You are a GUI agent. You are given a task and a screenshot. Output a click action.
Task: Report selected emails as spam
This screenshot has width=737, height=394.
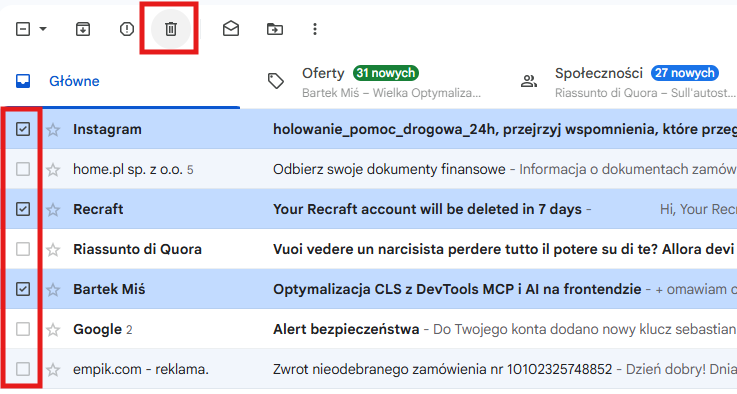(127, 29)
